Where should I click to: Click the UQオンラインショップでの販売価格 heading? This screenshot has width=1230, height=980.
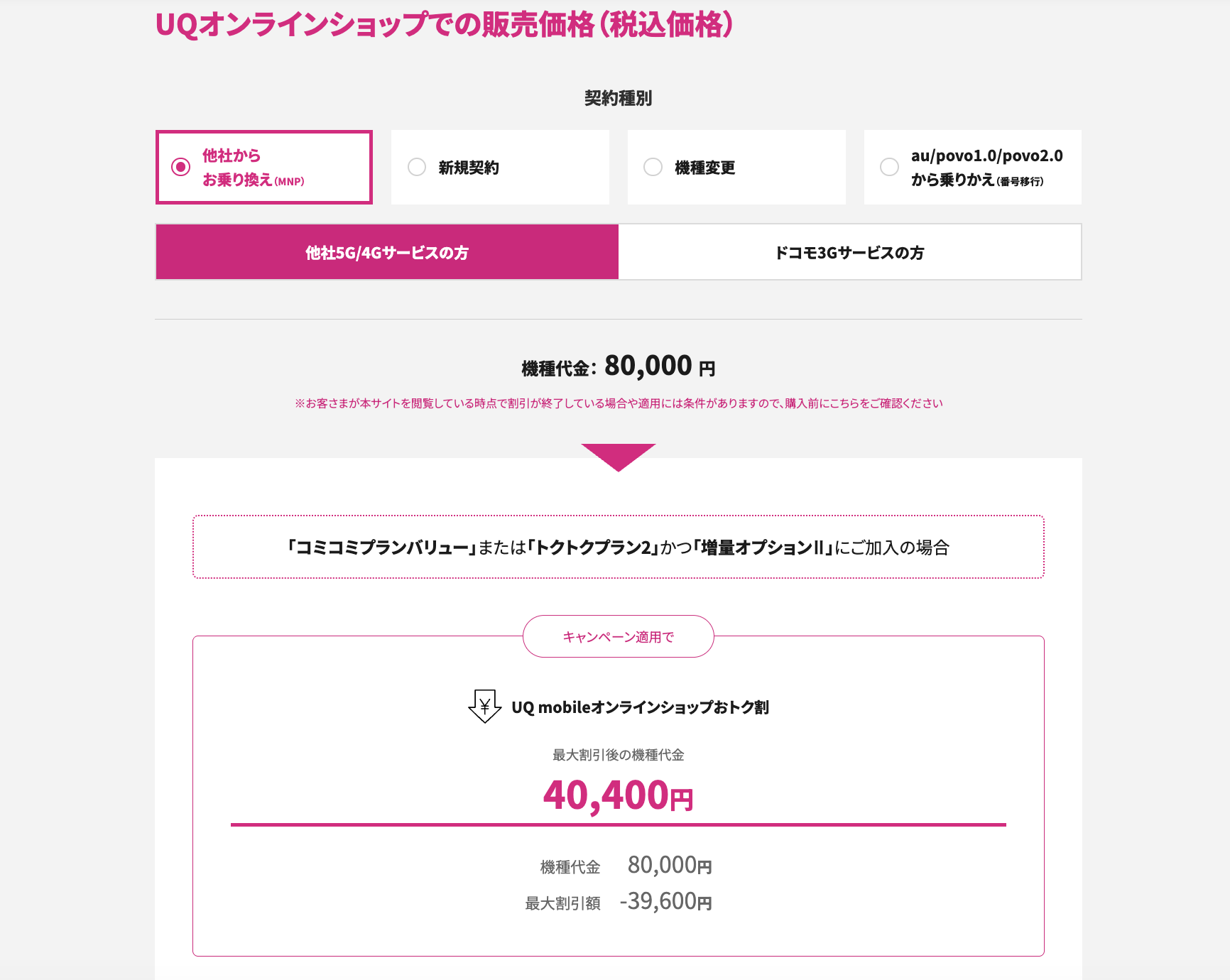[x=444, y=25]
